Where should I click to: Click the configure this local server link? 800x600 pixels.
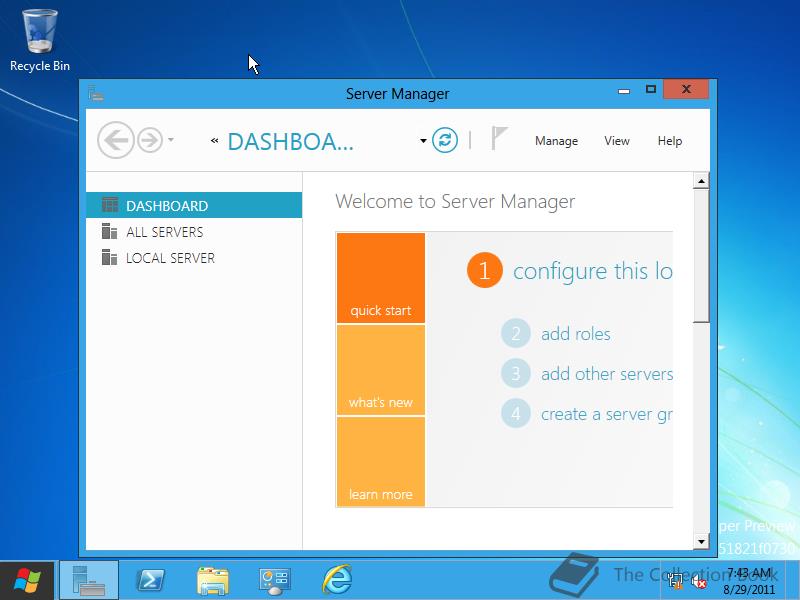[x=592, y=271]
